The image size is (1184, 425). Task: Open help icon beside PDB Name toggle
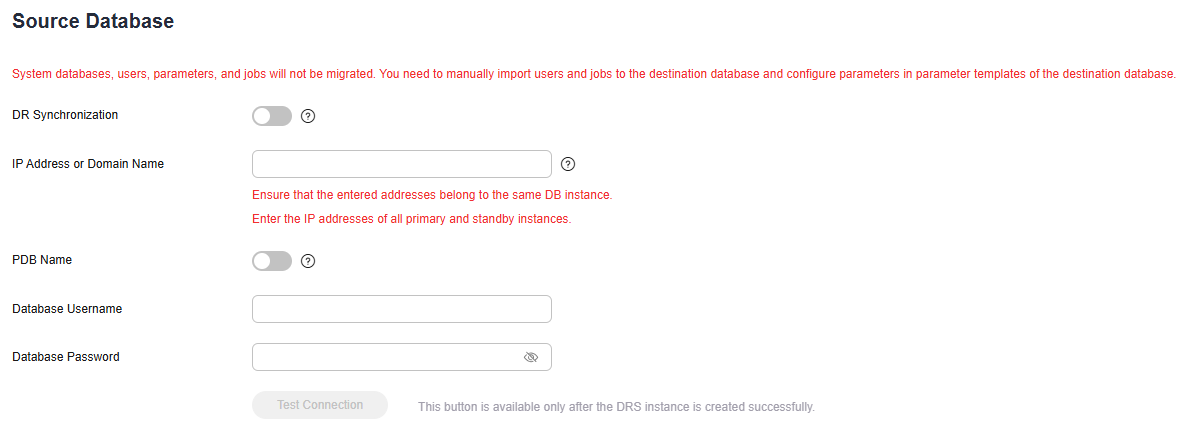click(307, 261)
